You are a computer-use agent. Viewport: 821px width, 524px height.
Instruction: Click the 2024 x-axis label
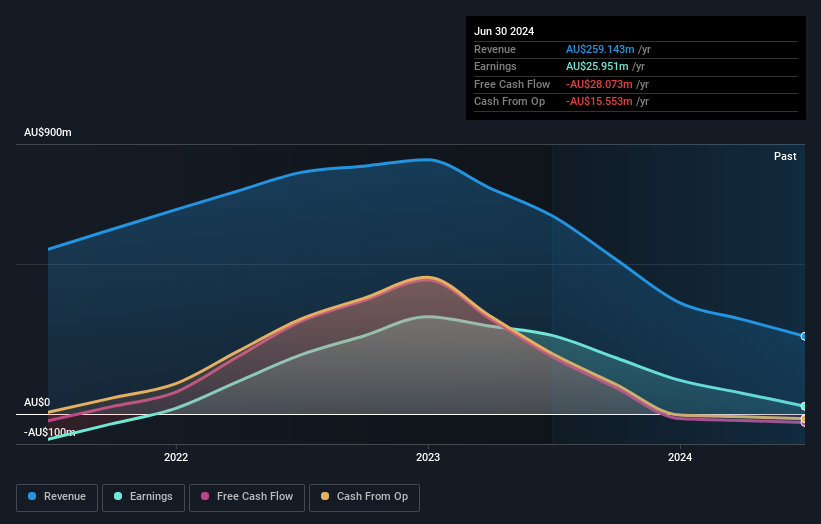[680, 457]
